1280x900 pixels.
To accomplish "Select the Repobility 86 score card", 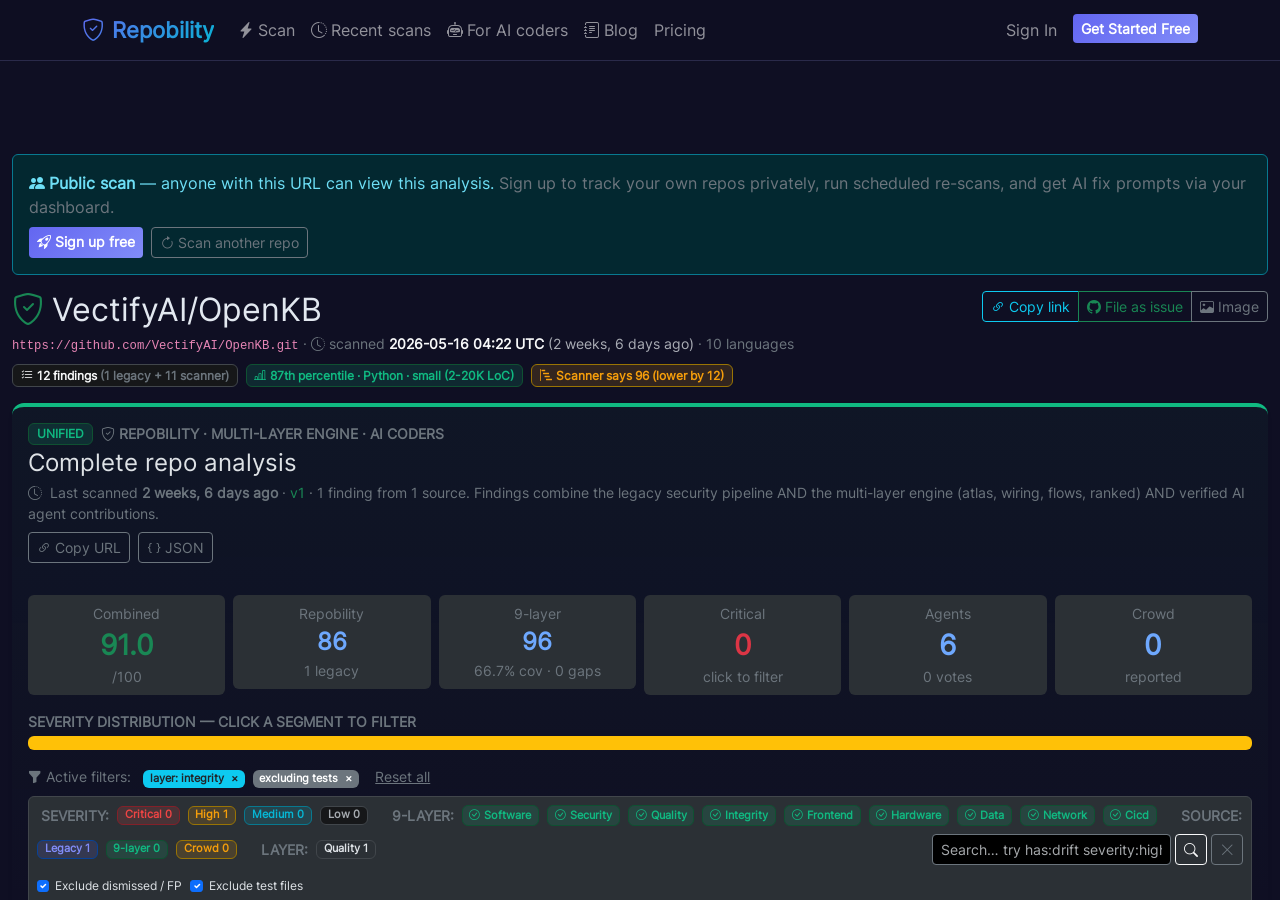I will [332, 642].
